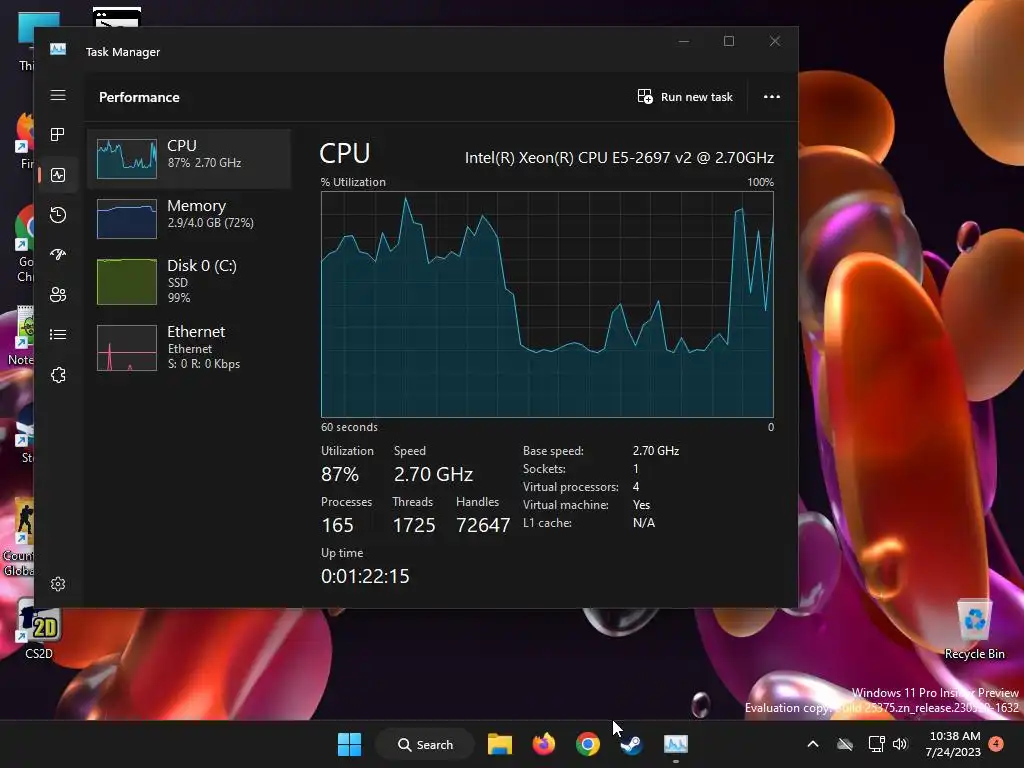Click the up time value 0:01:22:15
This screenshot has width=1024, height=768.
coord(365,576)
